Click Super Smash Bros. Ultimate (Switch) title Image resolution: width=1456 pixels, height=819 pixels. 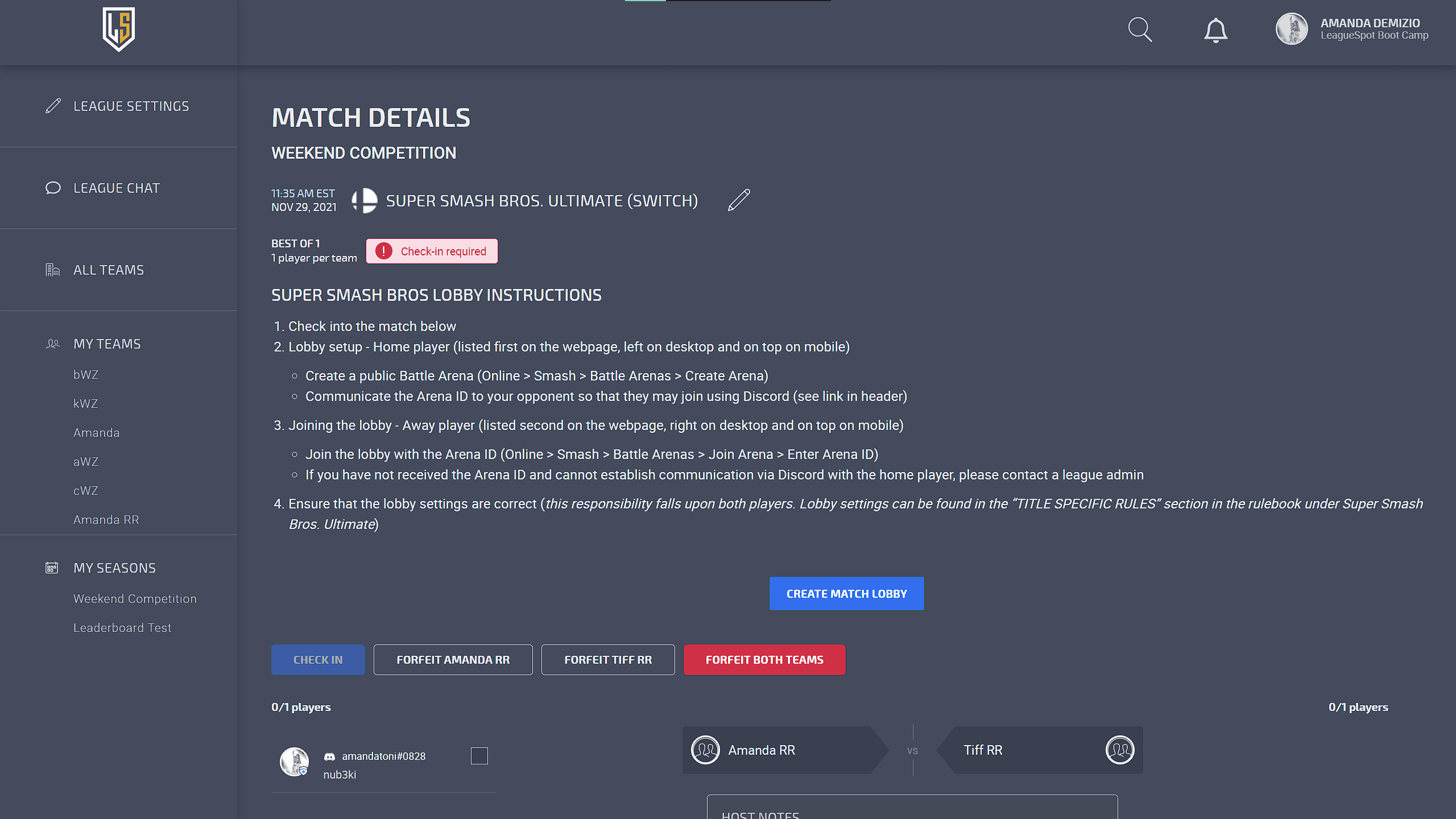[x=542, y=201]
